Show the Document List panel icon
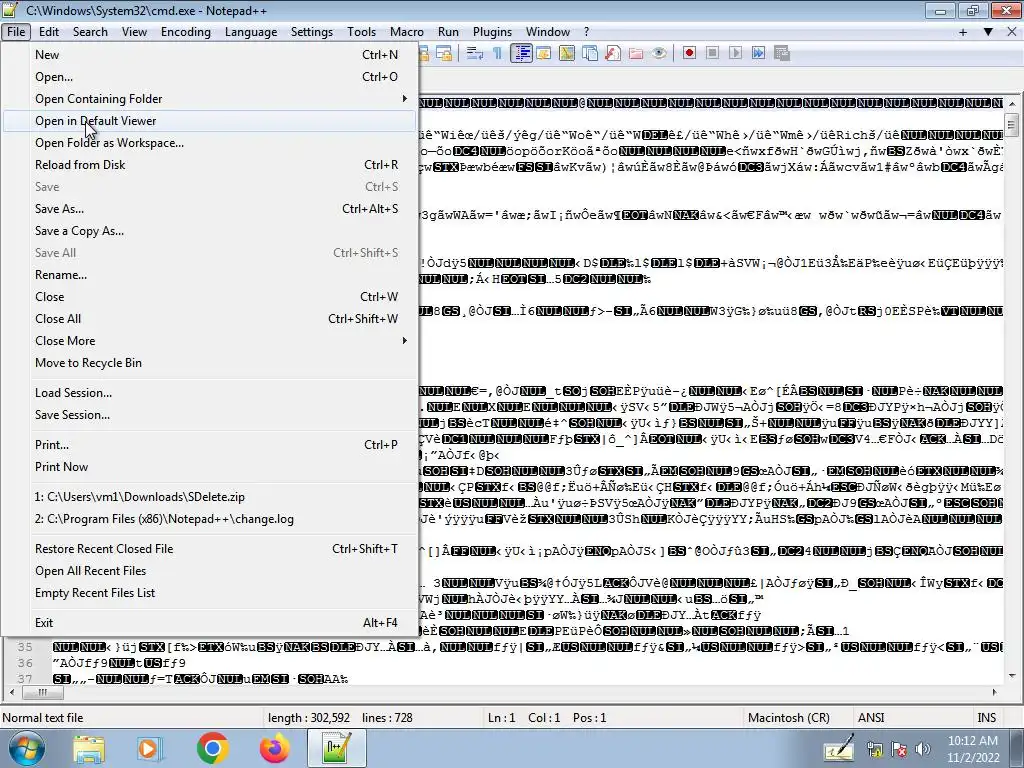 (590, 53)
